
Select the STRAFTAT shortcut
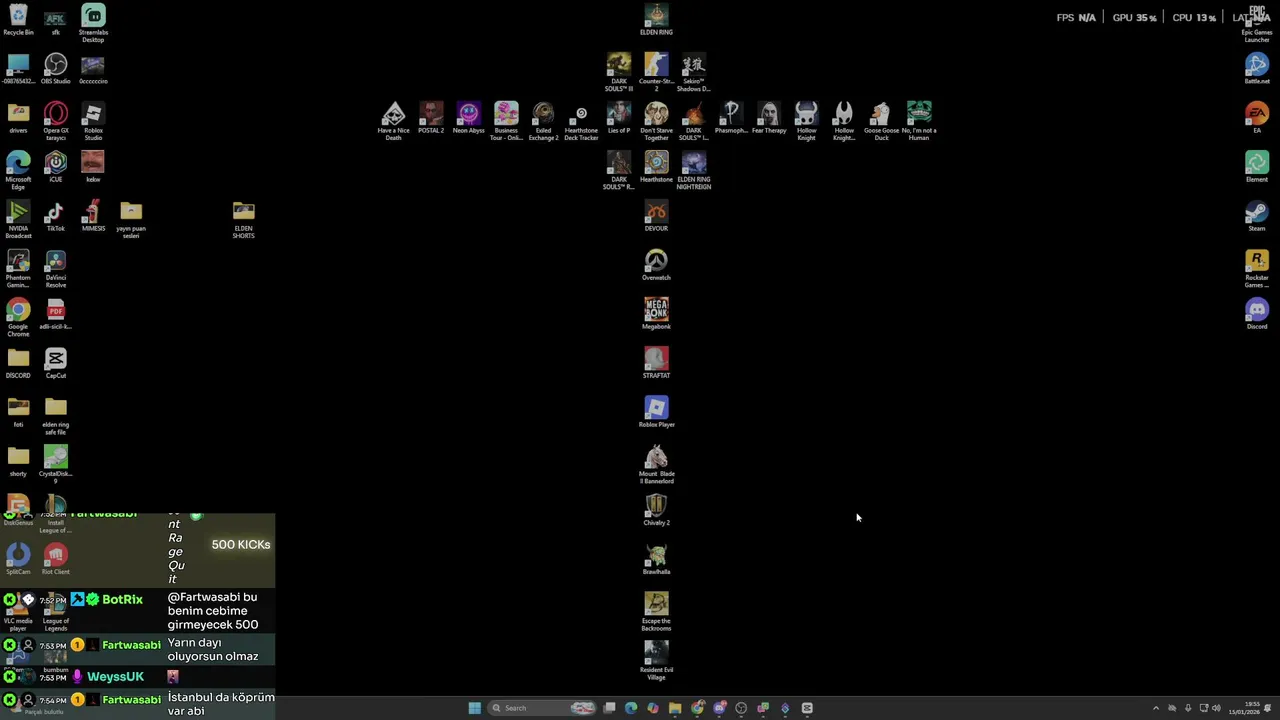coord(656,363)
